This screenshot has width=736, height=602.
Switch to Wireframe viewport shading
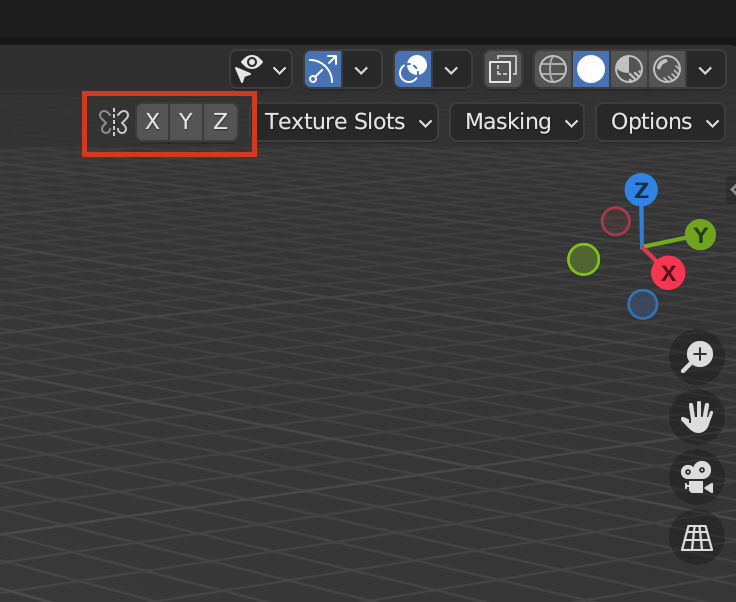pyautogui.click(x=553, y=69)
